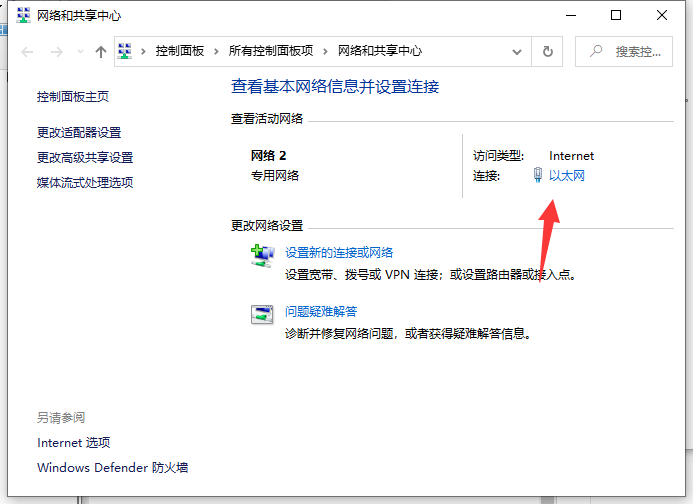Click the forward navigation arrow
The height and width of the screenshot is (504, 693).
(x=57, y=52)
